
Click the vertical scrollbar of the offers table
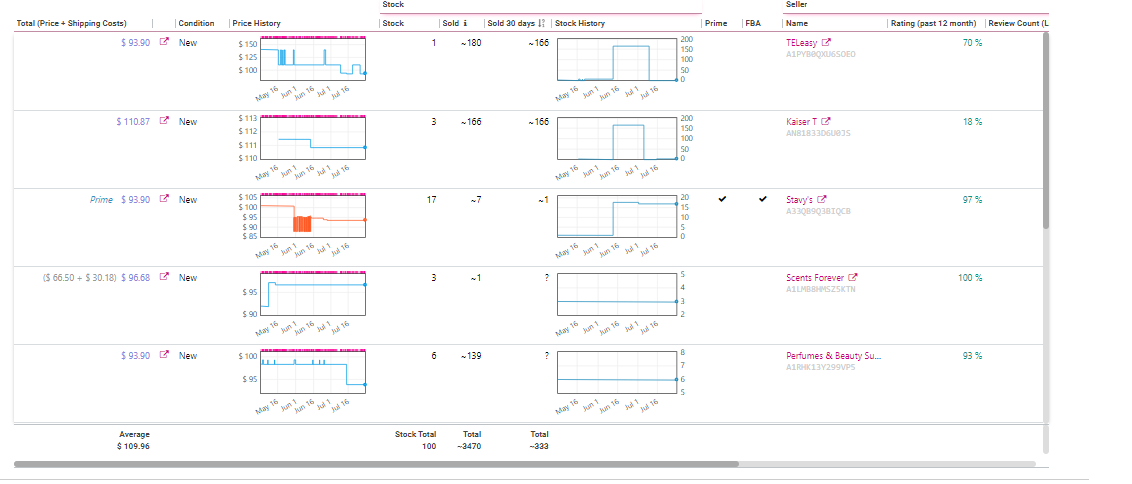coord(1046,131)
